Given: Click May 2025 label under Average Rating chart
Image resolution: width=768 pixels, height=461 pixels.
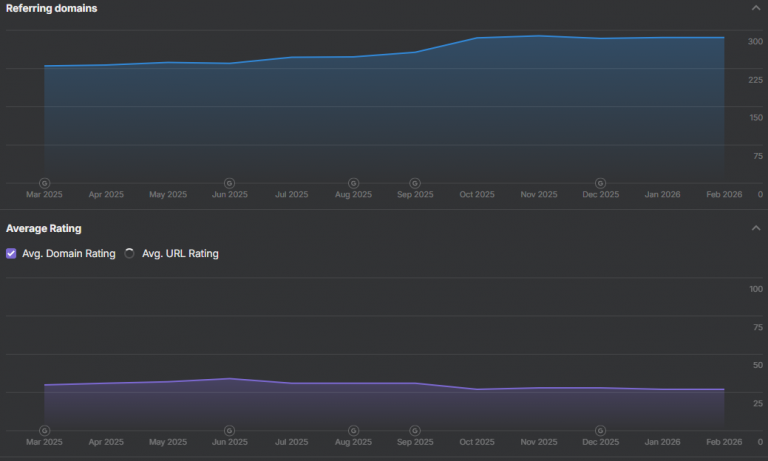Looking at the screenshot, I should coord(168,442).
